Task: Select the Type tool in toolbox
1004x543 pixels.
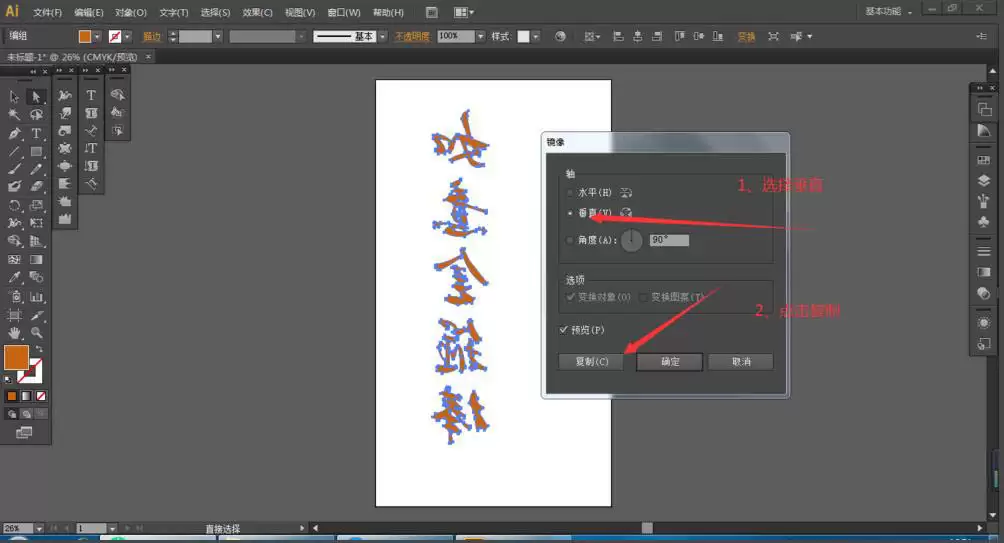Action: point(36,133)
